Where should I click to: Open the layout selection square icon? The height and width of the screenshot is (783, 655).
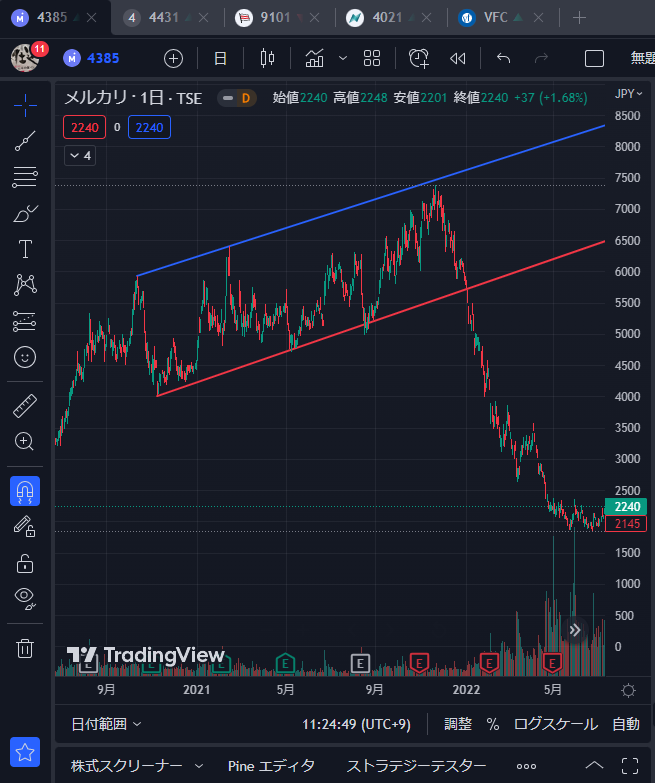click(x=594, y=58)
